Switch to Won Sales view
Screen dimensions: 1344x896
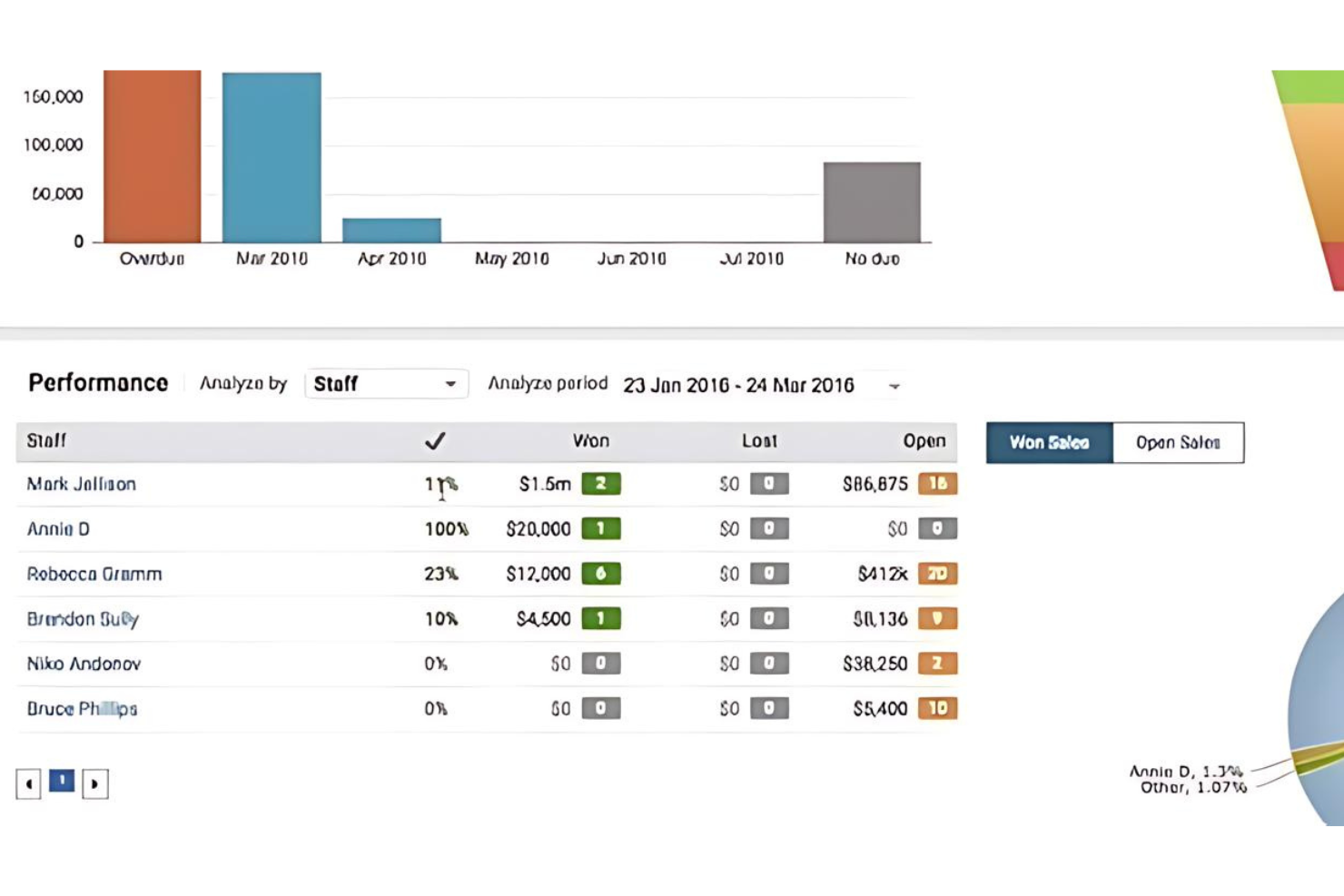1050,443
